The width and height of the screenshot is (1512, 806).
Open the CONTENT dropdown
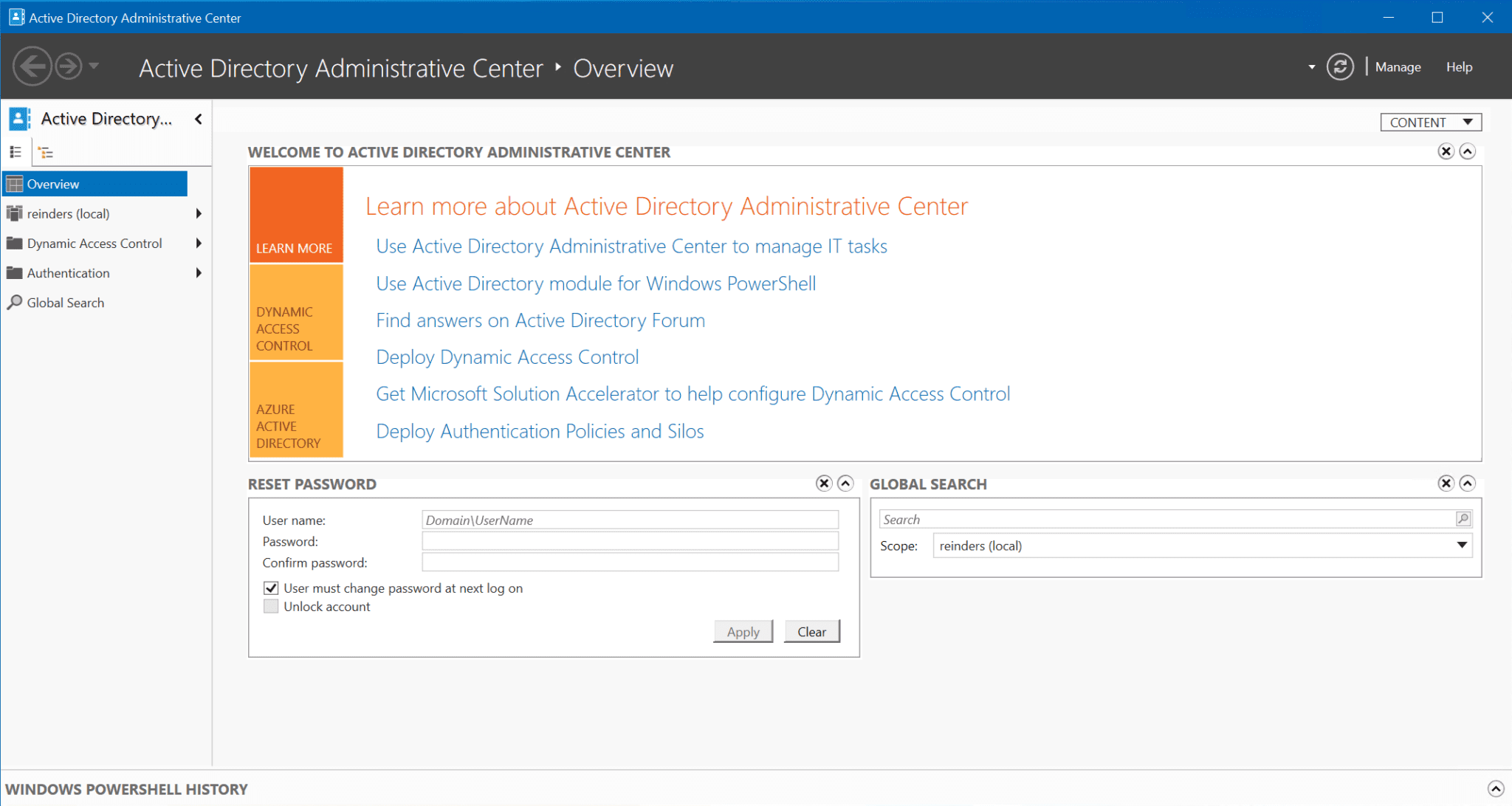(1429, 121)
